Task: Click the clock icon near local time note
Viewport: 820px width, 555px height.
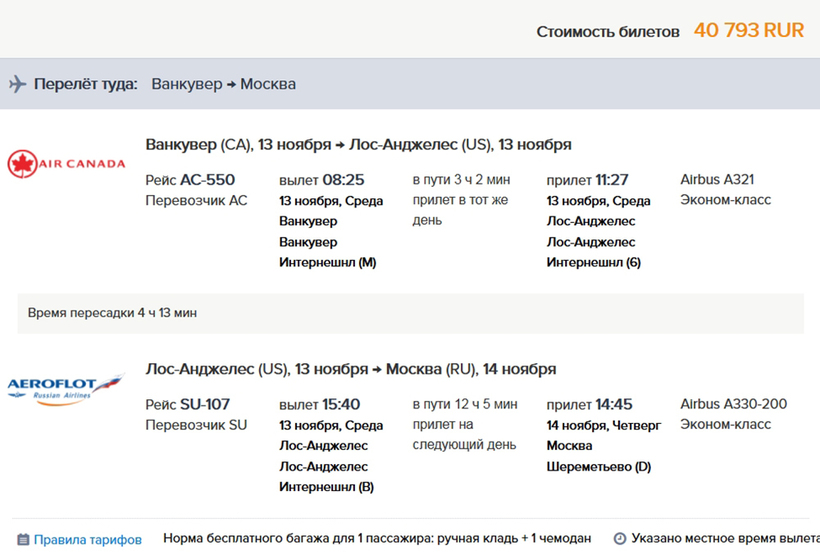Action: [619, 539]
